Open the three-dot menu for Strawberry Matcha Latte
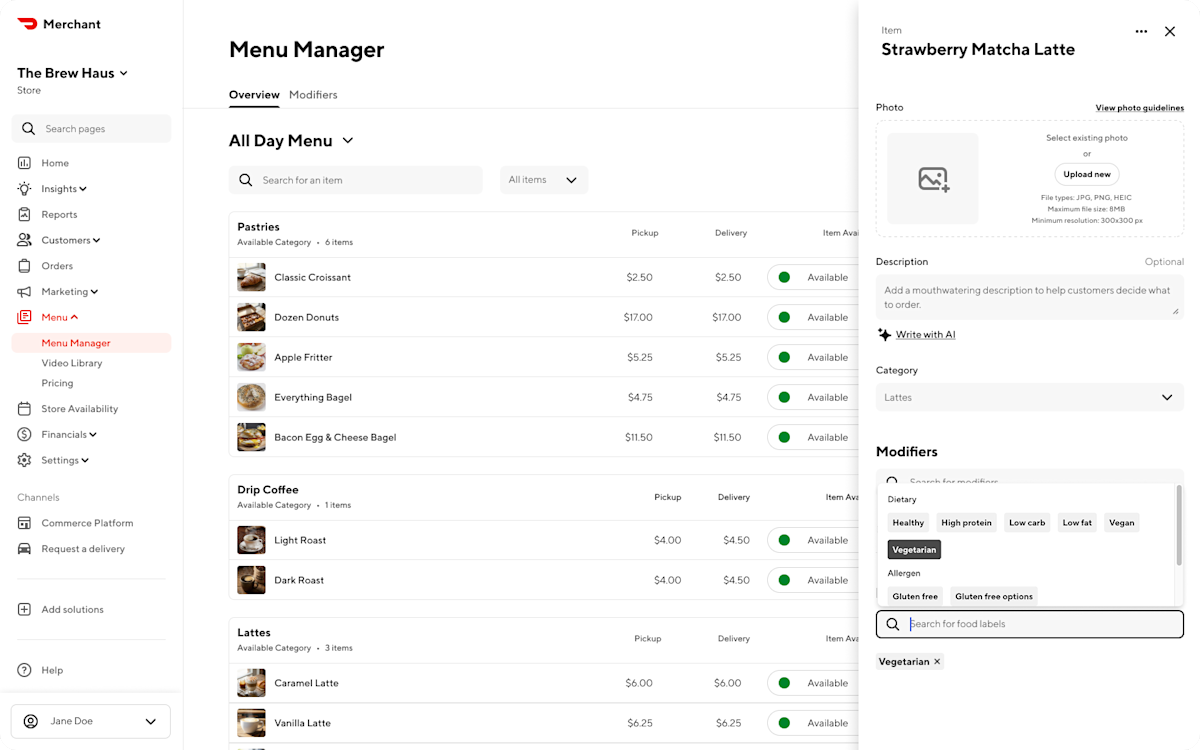Screen dimensions: 1200x750 pos(1141,31)
